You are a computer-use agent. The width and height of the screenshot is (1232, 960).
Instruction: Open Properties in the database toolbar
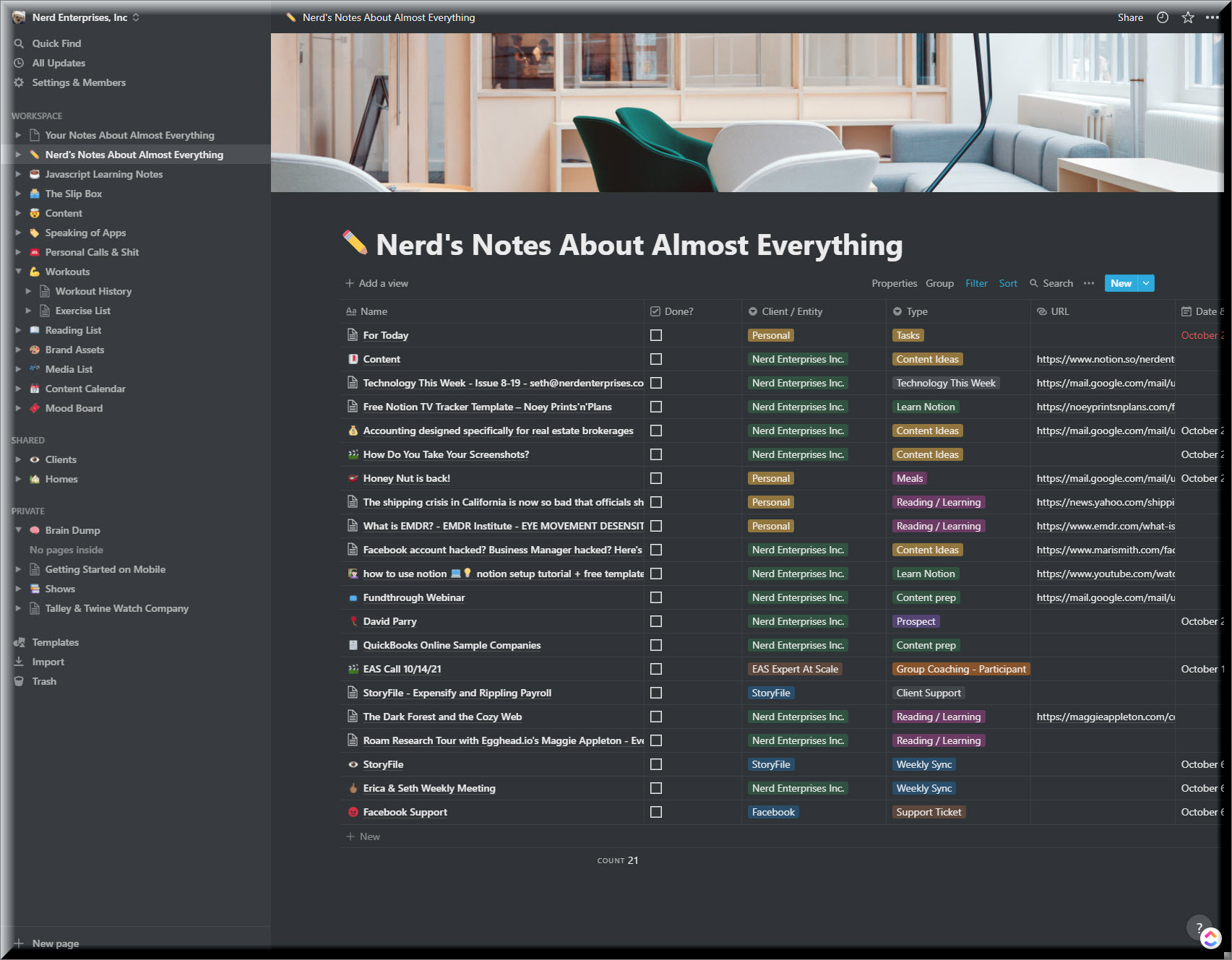tap(895, 283)
